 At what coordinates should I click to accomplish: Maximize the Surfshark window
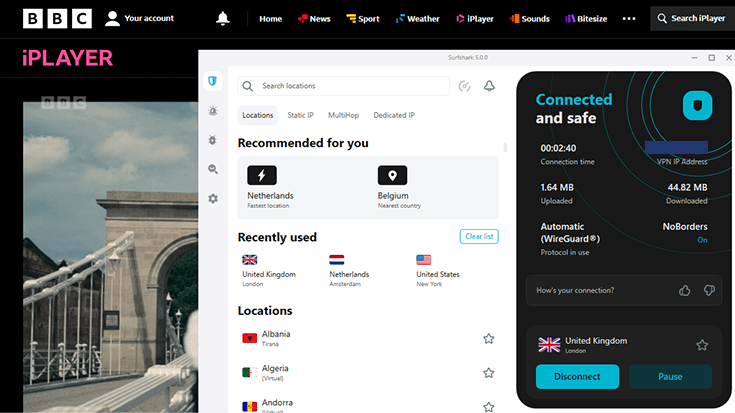pos(712,58)
